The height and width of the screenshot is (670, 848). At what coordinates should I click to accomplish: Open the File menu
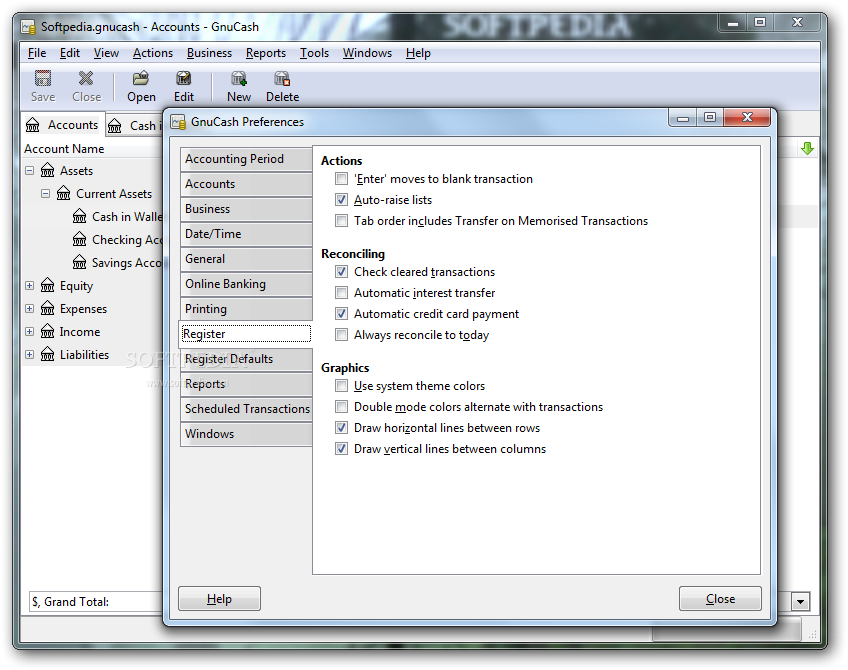pyautogui.click(x=37, y=53)
